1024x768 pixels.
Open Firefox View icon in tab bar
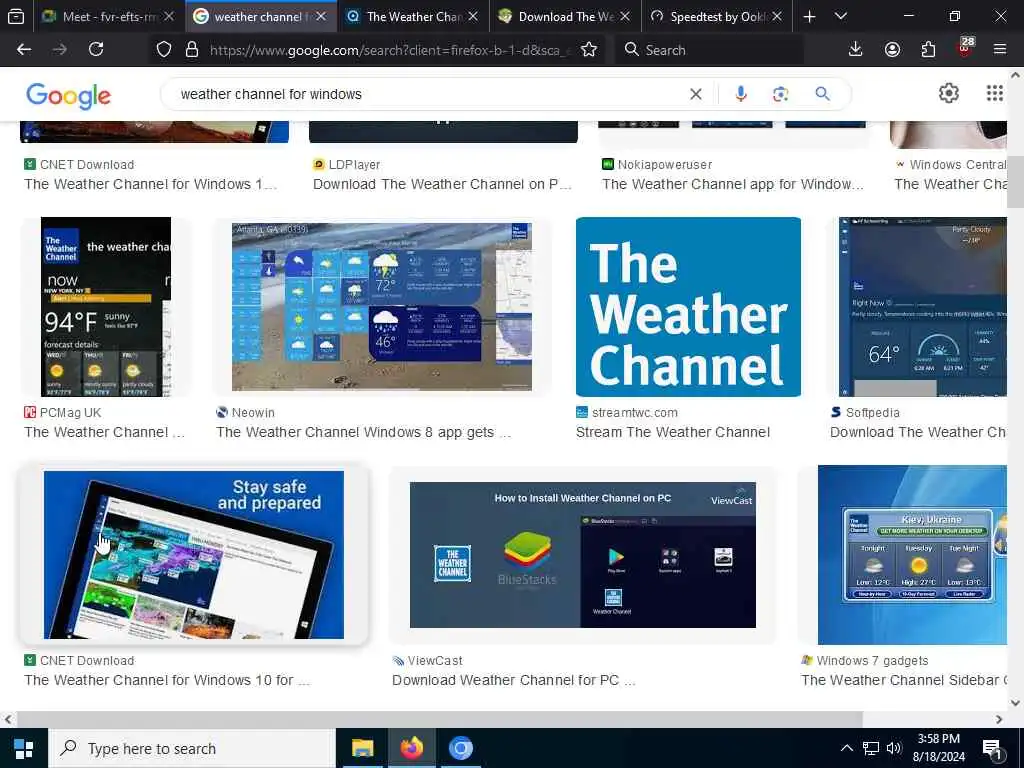click(x=16, y=17)
